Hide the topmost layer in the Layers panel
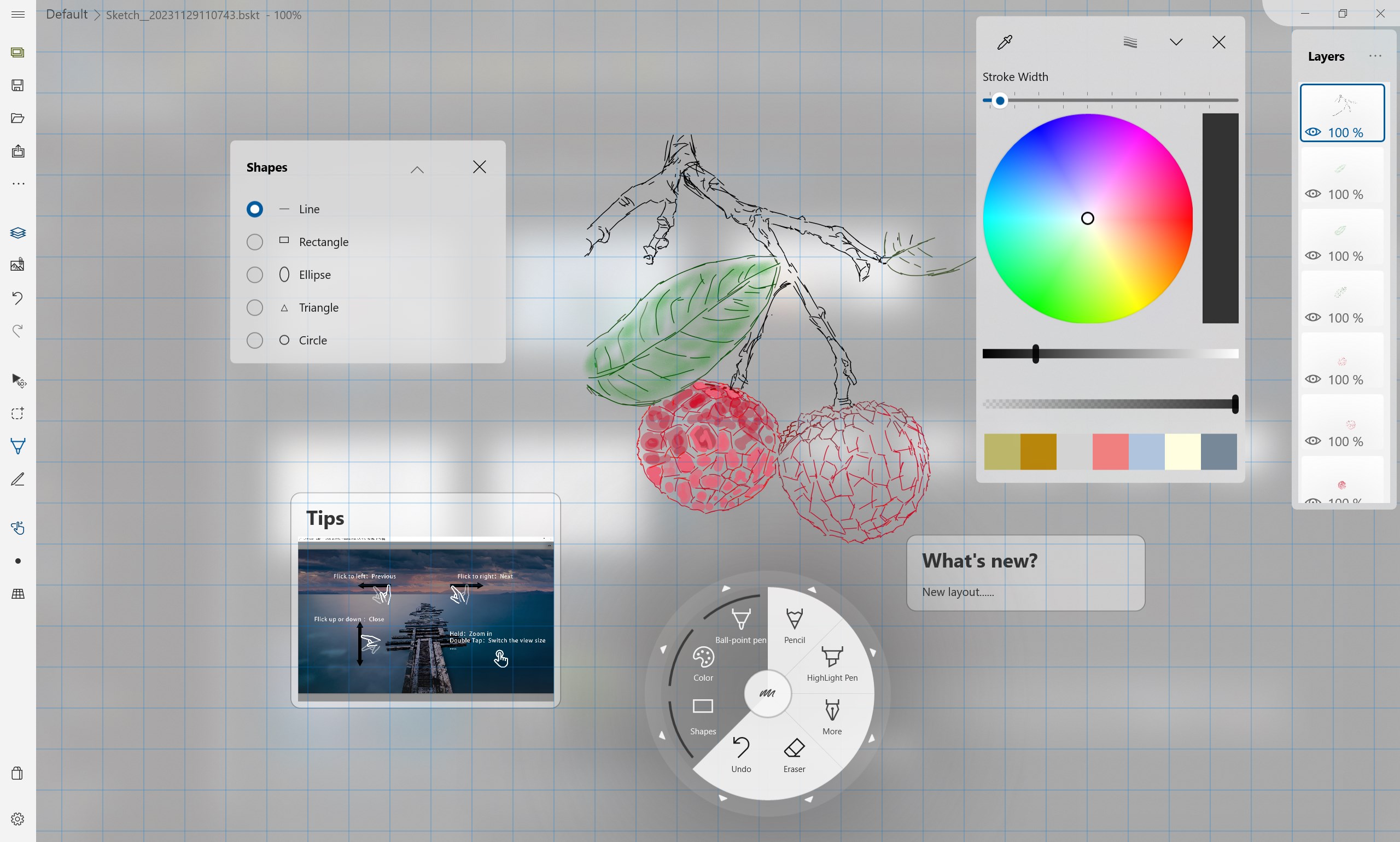1400x842 pixels. pos(1314,132)
